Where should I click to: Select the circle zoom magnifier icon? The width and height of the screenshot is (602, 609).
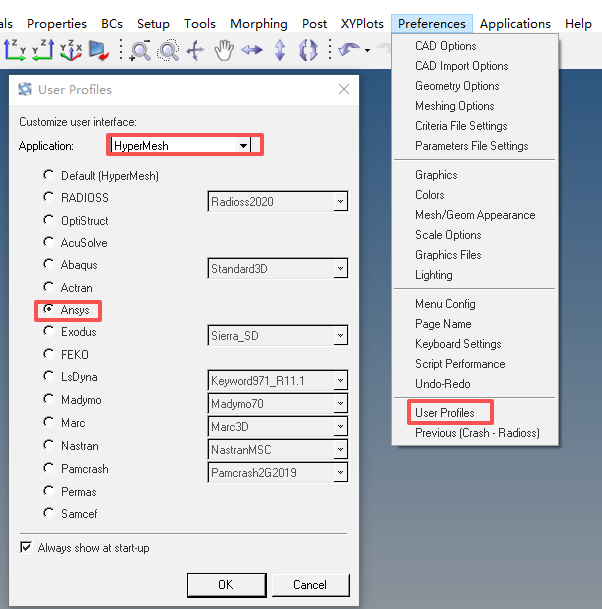tap(168, 50)
